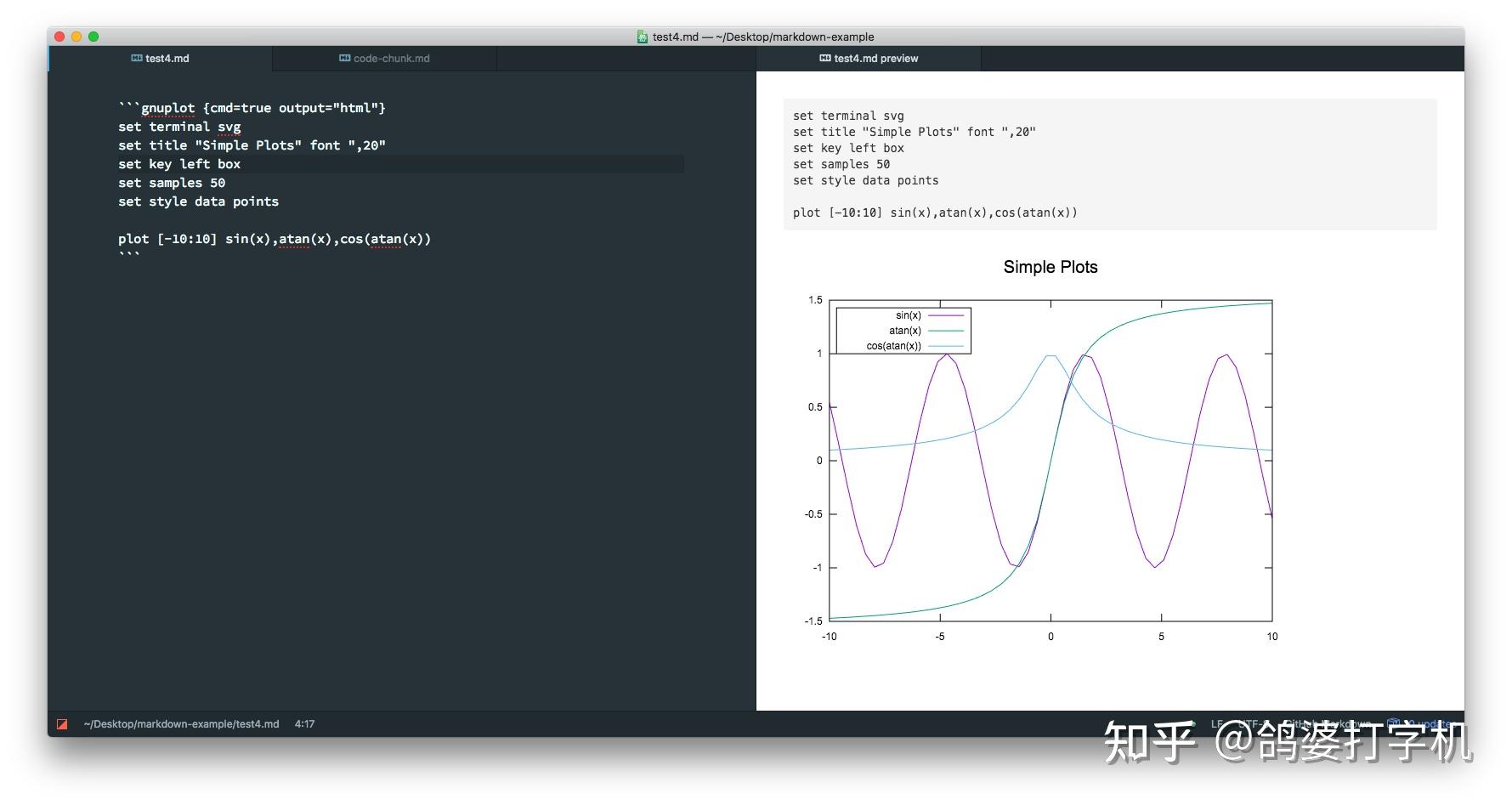Click the document icon in the window title

pyautogui.click(x=643, y=37)
